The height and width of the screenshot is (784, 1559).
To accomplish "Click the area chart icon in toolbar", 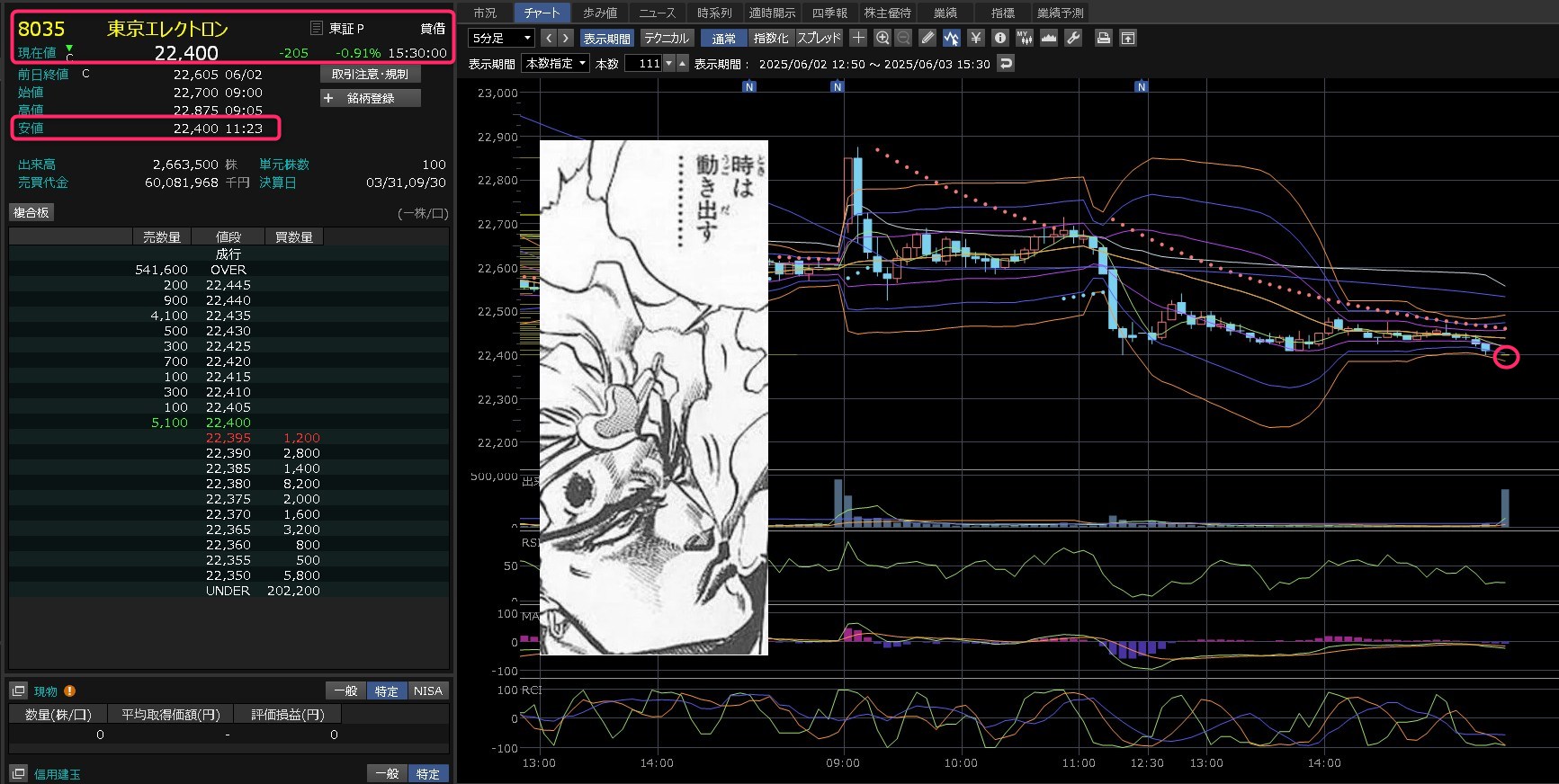I will pyautogui.click(x=1048, y=38).
